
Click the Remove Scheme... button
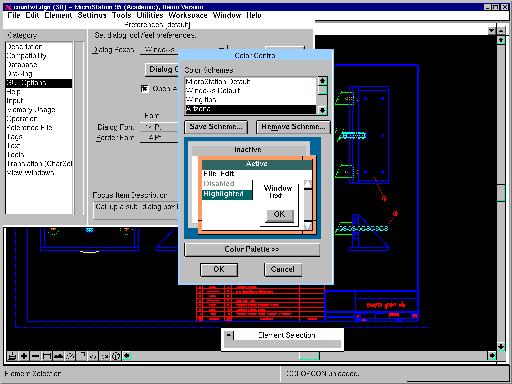(x=293, y=127)
